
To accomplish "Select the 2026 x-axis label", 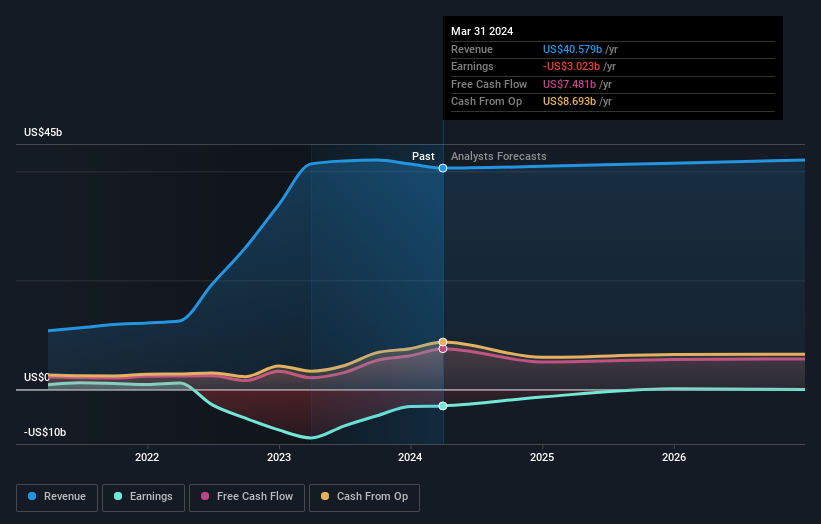I will point(674,457).
